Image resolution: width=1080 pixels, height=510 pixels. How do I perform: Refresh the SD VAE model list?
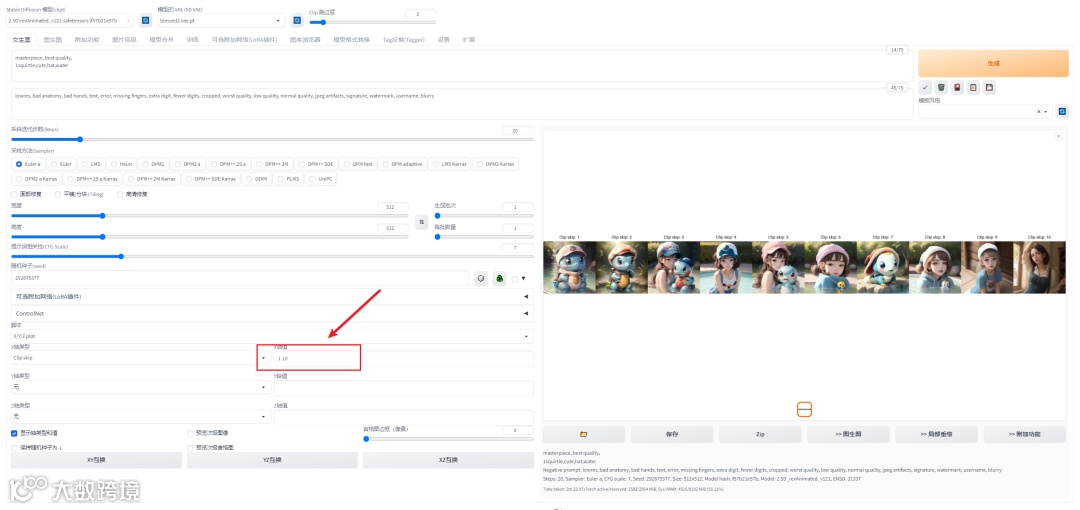[296, 21]
